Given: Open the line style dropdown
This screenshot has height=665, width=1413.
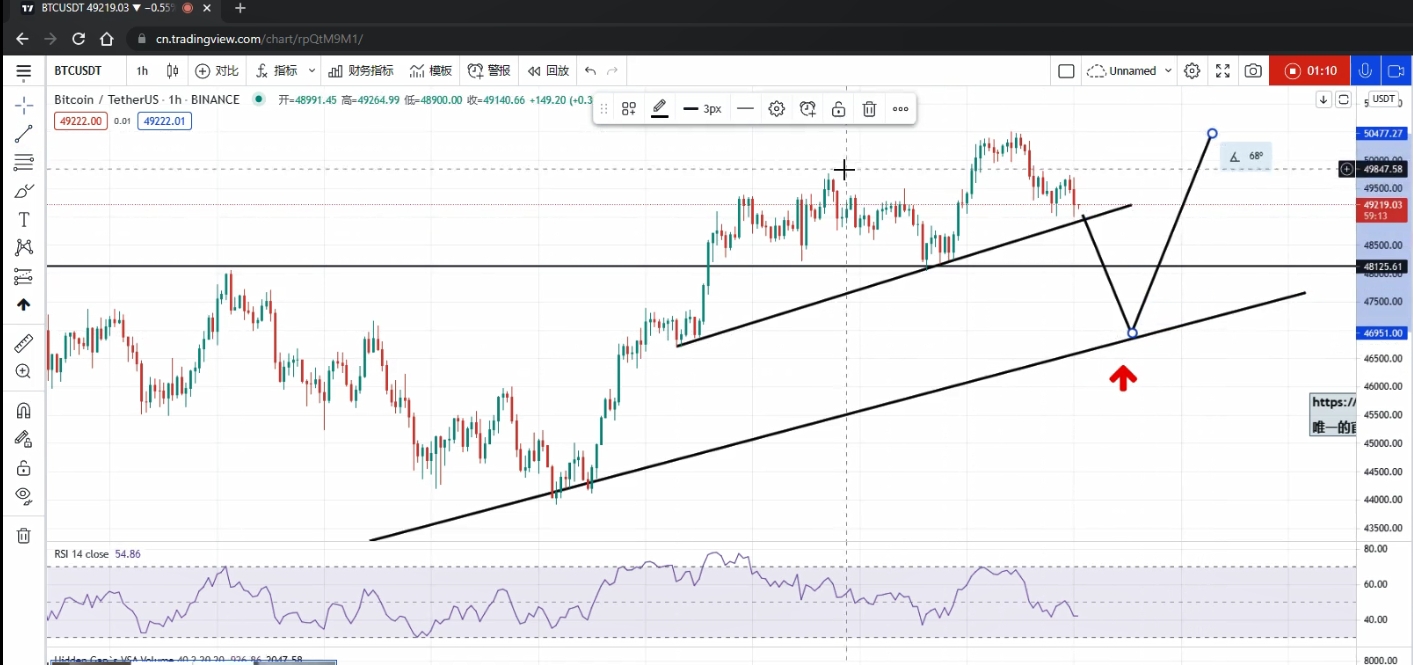Looking at the screenshot, I should pyautogui.click(x=745, y=109).
